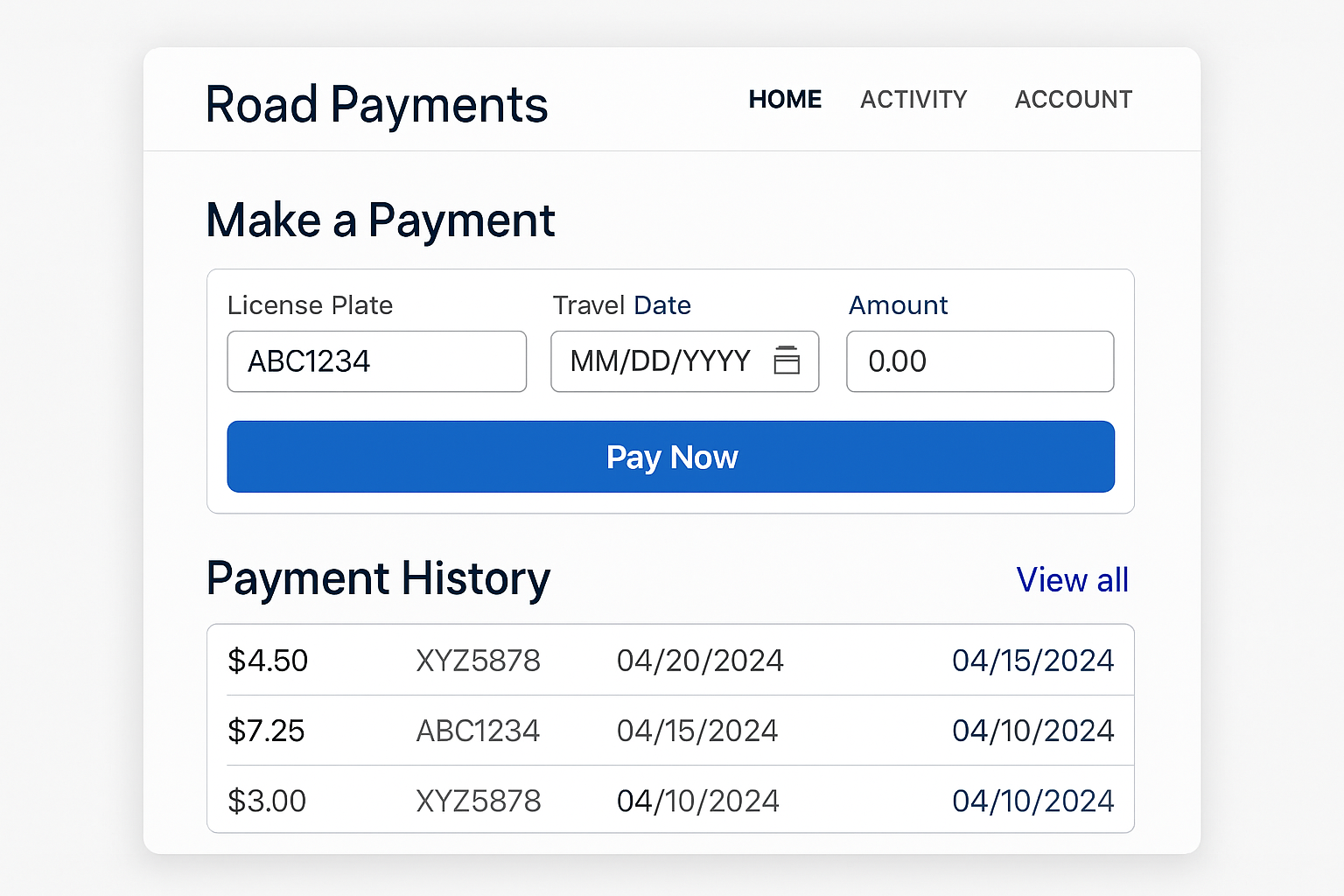Switch to the ACTIVITY tab

pyautogui.click(x=913, y=99)
